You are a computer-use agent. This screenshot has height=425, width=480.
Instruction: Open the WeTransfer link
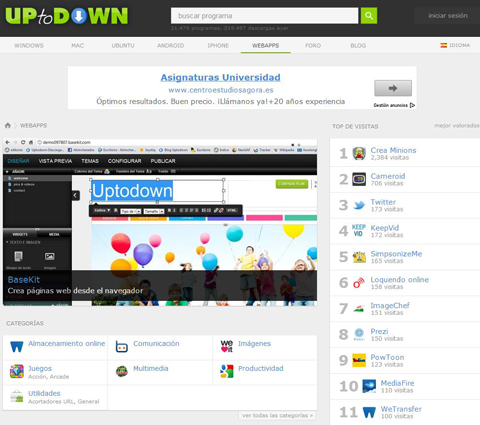click(x=401, y=409)
